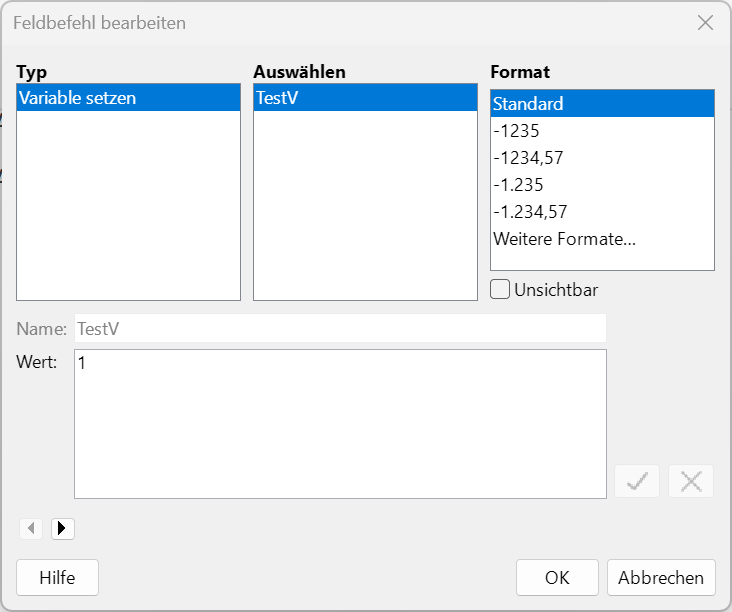The image size is (732, 612).
Task: Enable the Unsichtbar checkbox
Action: pos(502,290)
